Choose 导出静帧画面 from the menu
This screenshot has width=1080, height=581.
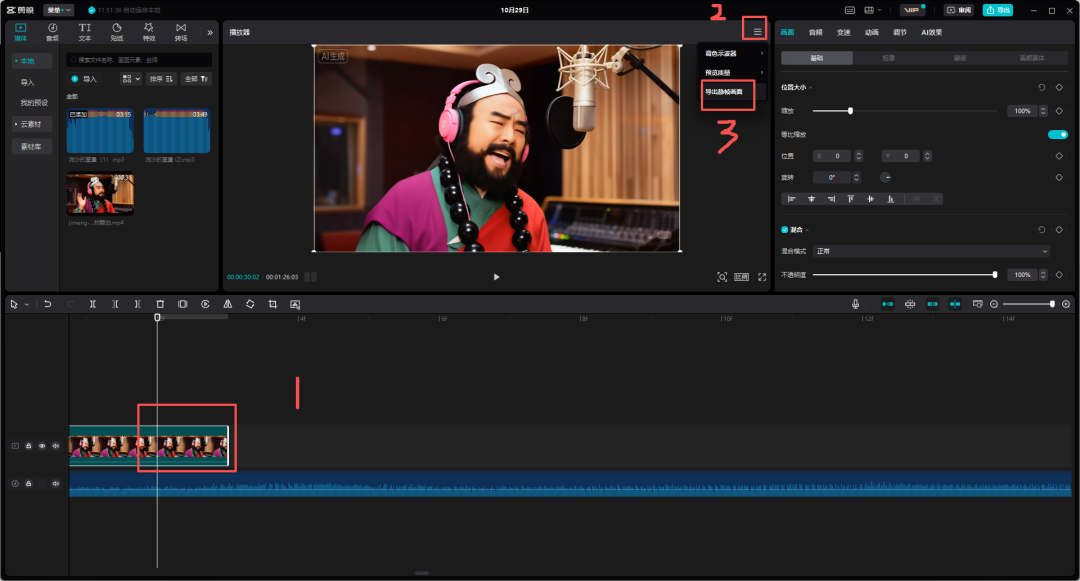[724, 92]
